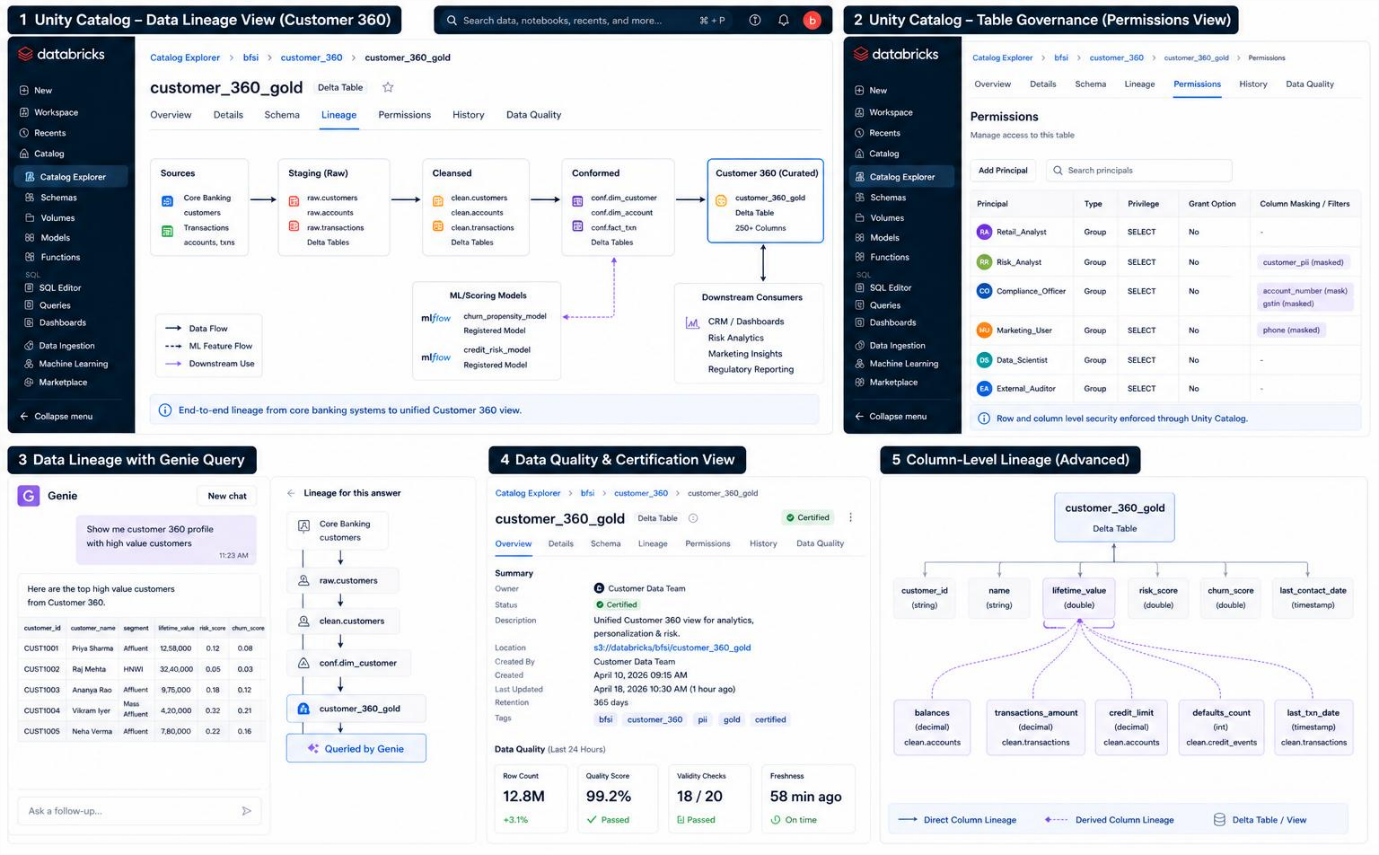Open Data Ingestion in the Permissions View sidebar

tap(899, 345)
